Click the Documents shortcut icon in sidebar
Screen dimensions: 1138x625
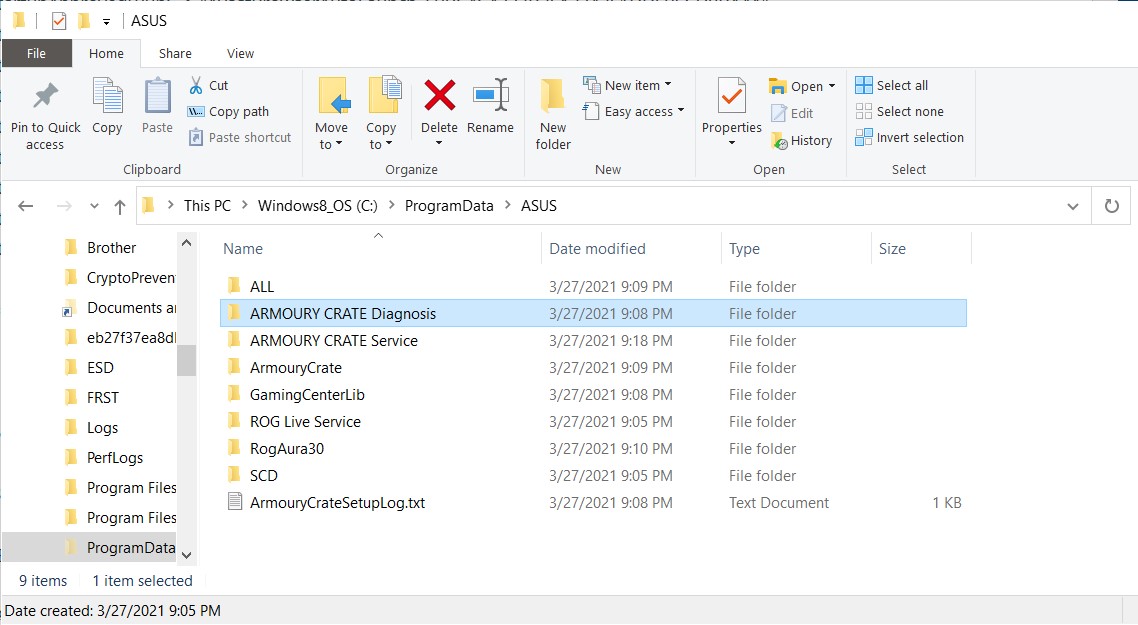(x=70, y=308)
